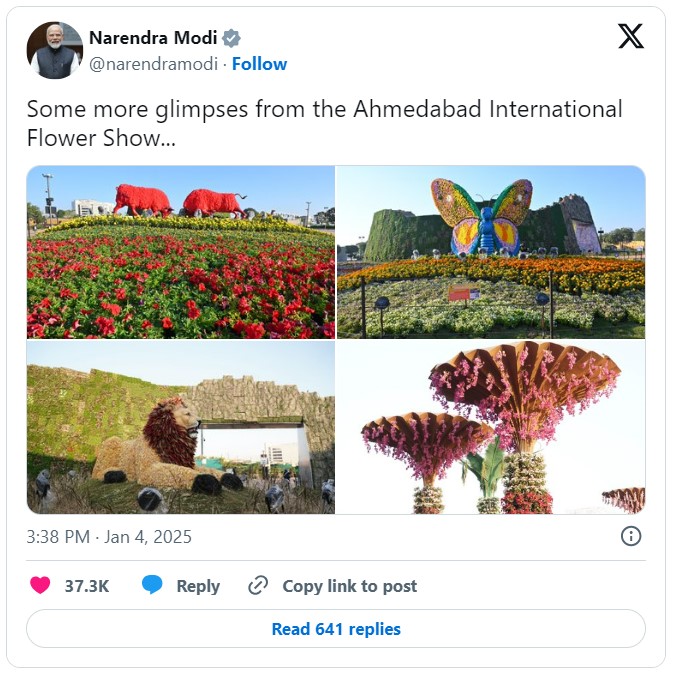Follow the @narendramodi account

pyautogui.click(x=259, y=64)
